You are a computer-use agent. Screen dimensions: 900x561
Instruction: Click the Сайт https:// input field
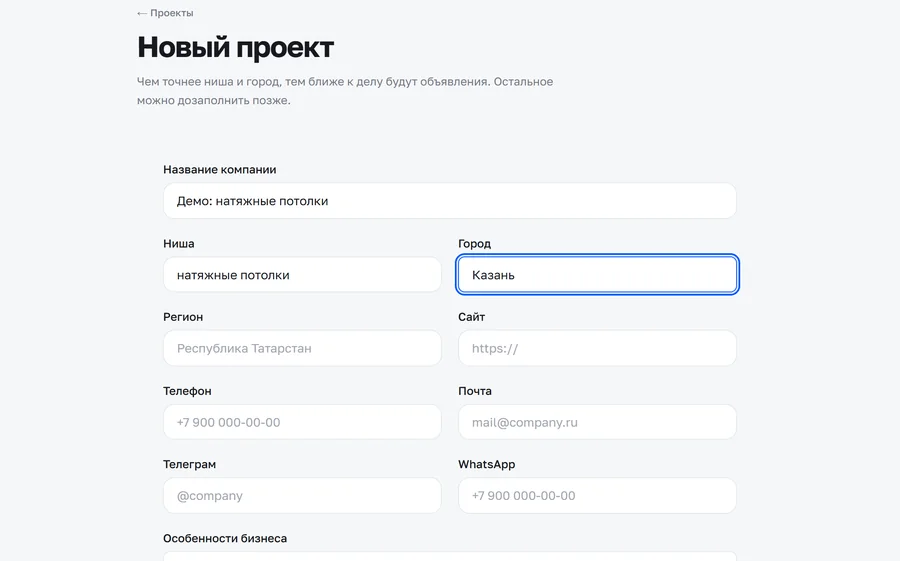tap(597, 348)
